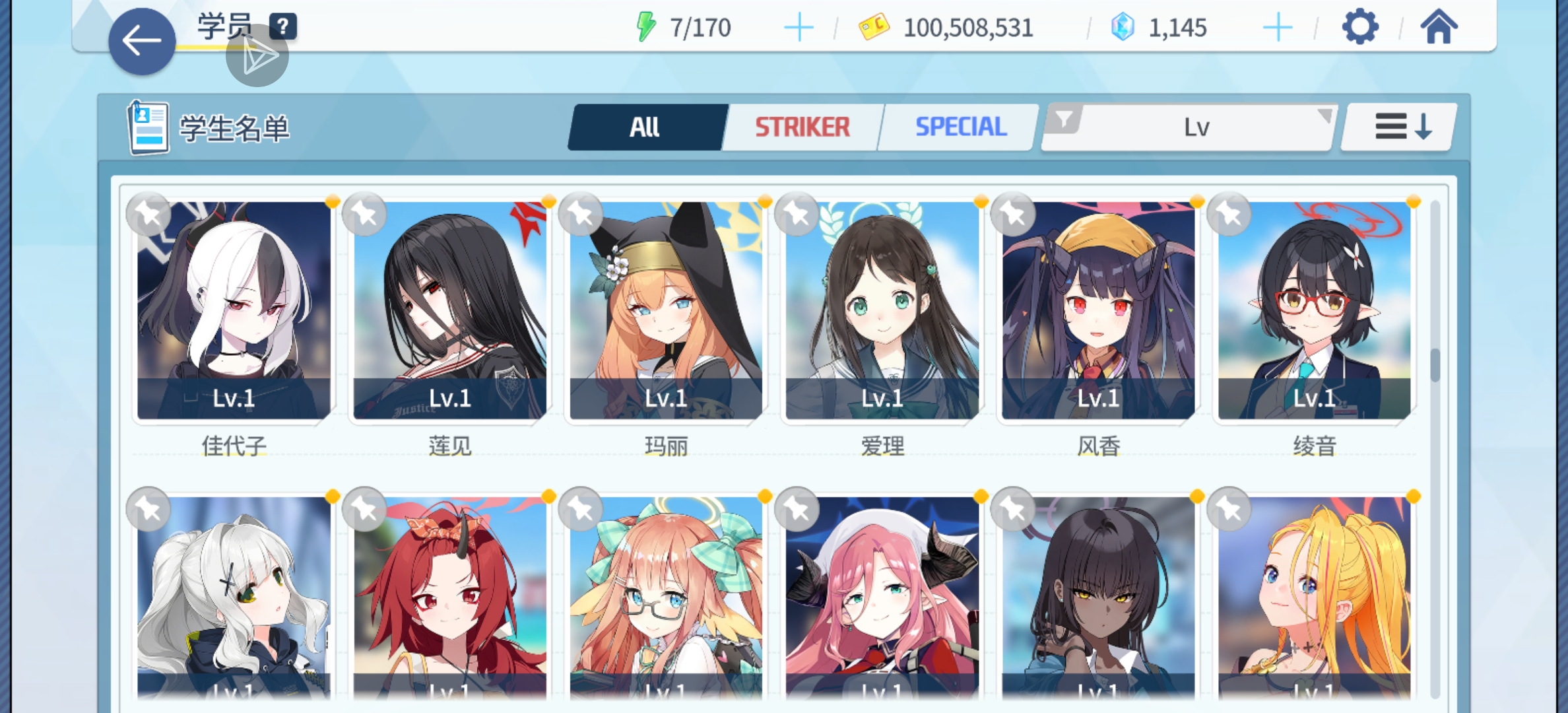The image size is (1568, 713).
Task: Toggle the favorite pin on 莲见
Action: pyautogui.click(x=364, y=214)
